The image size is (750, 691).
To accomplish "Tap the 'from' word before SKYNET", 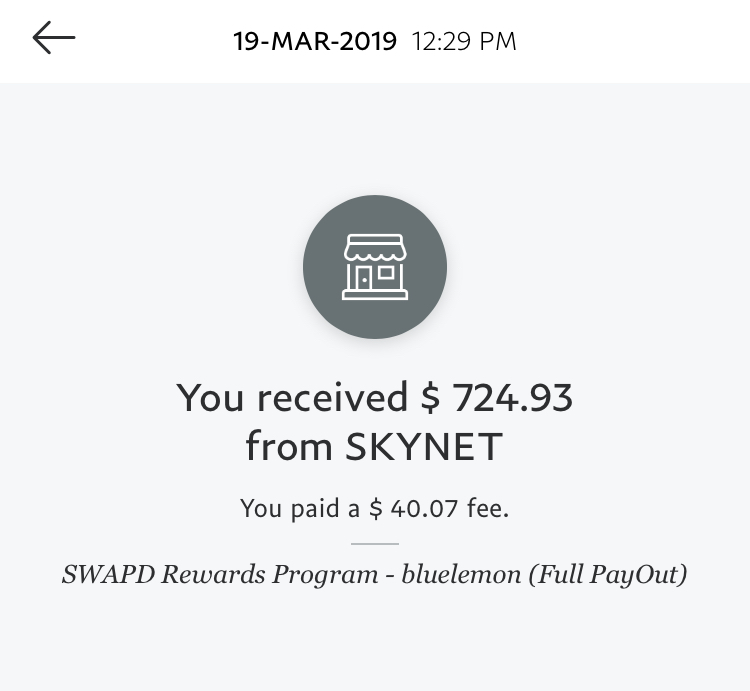I will [289, 445].
